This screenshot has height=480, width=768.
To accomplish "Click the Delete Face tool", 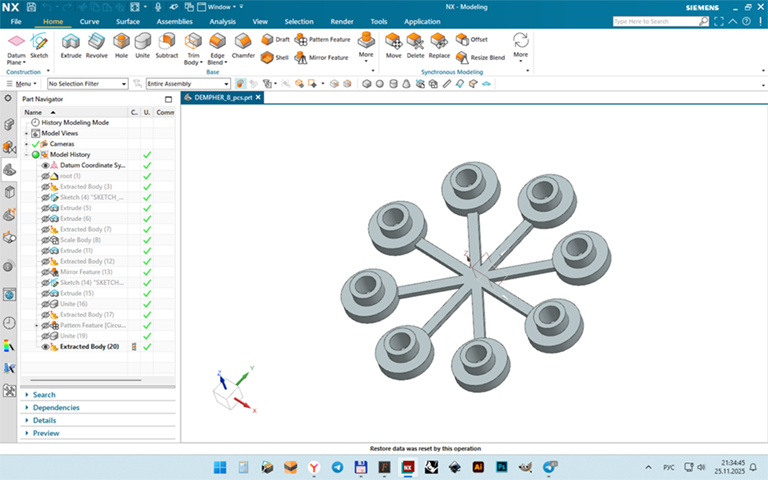I will point(415,46).
